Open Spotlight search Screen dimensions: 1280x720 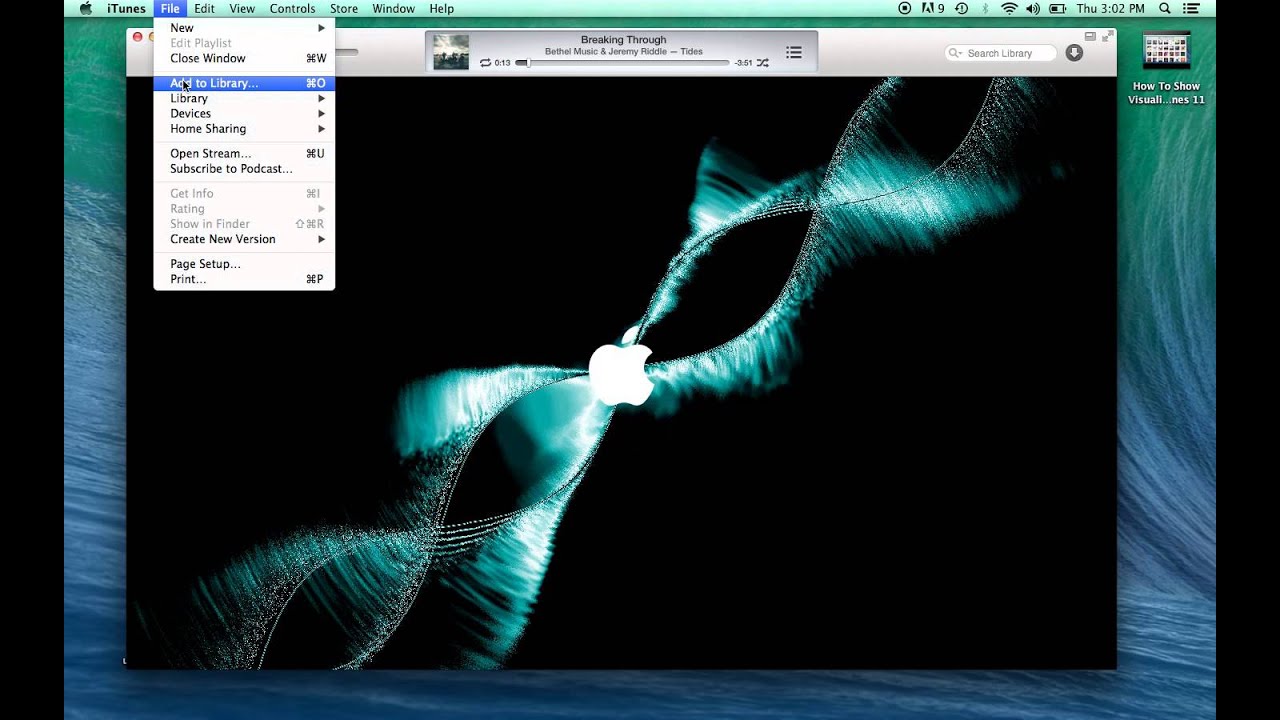tap(1165, 9)
